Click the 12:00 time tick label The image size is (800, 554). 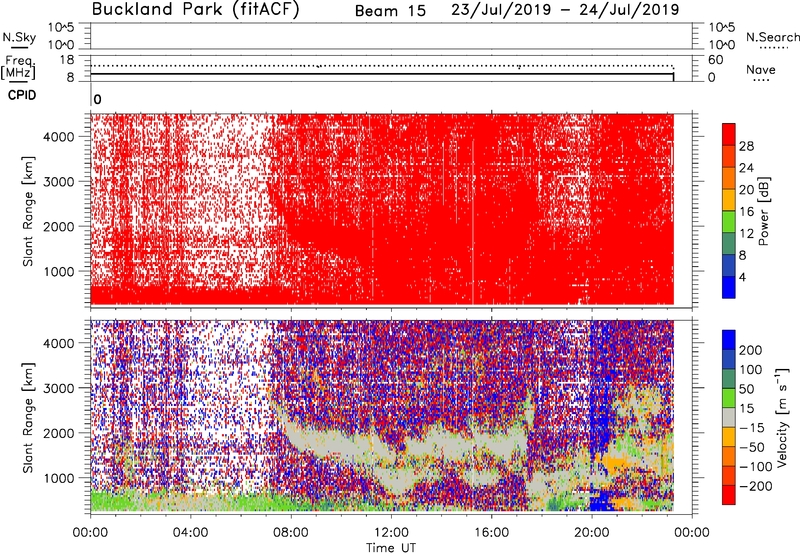point(391,533)
